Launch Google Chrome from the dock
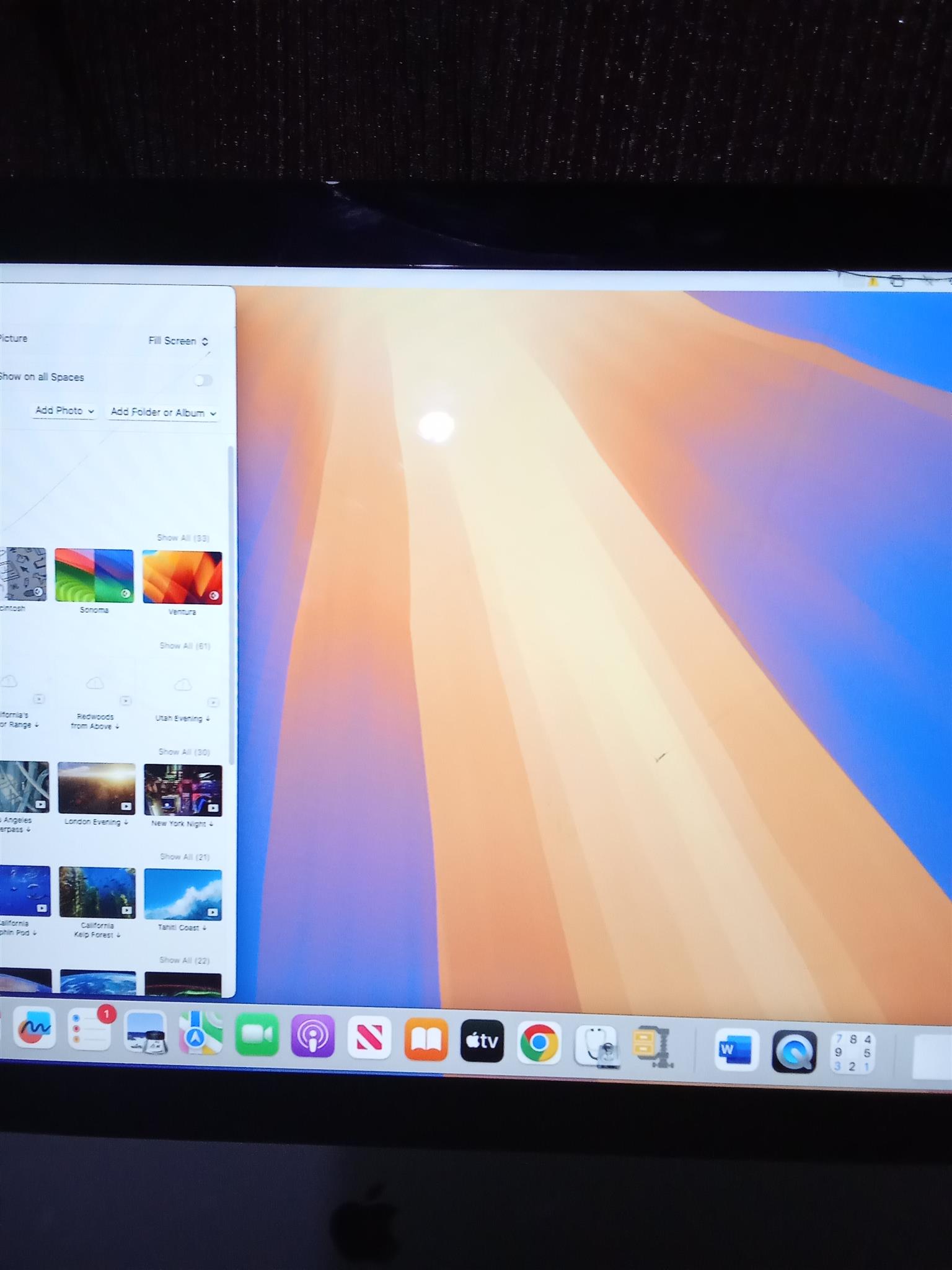The height and width of the screenshot is (1270, 952). (539, 1043)
